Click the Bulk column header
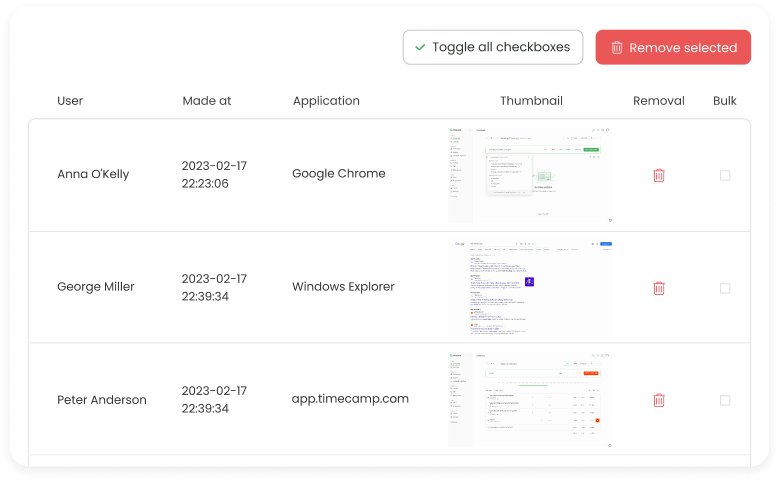Viewport: 779px width, 481px height. coord(725,101)
